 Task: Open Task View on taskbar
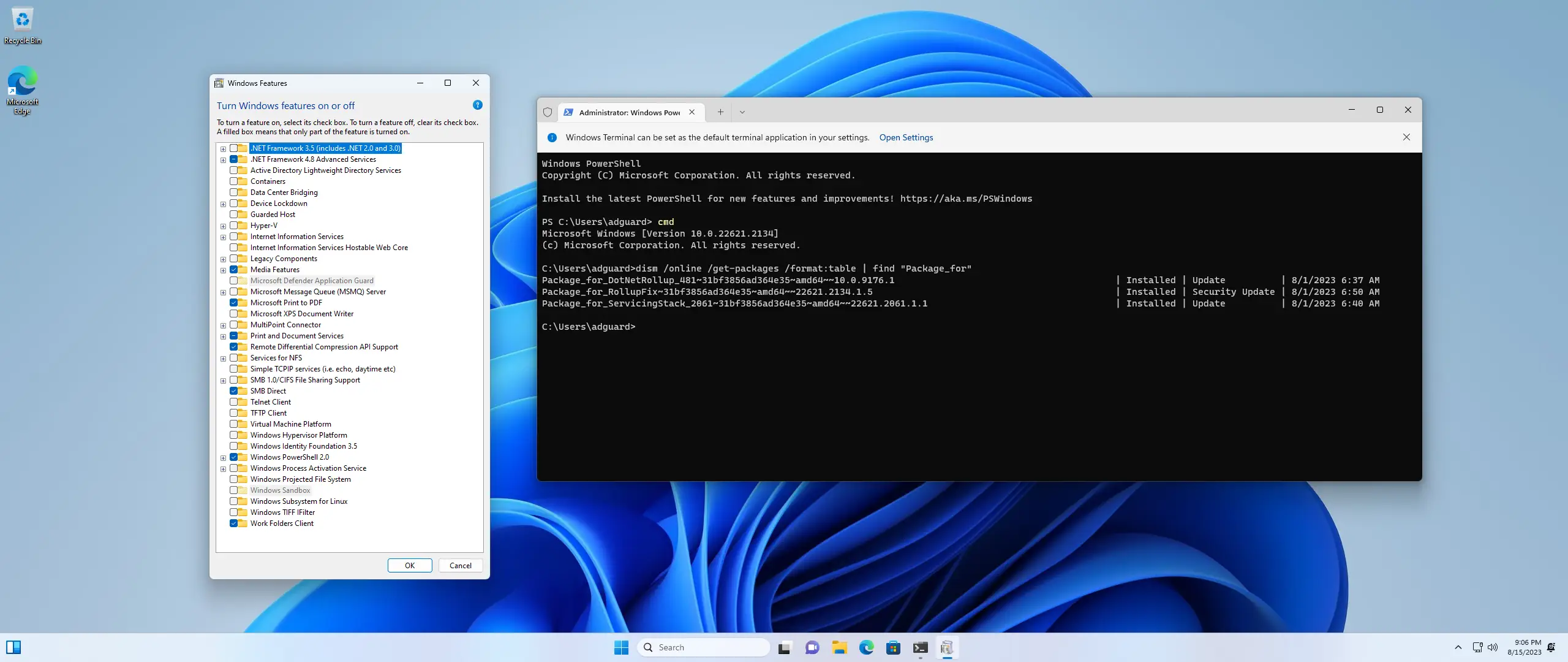[x=785, y=647]
